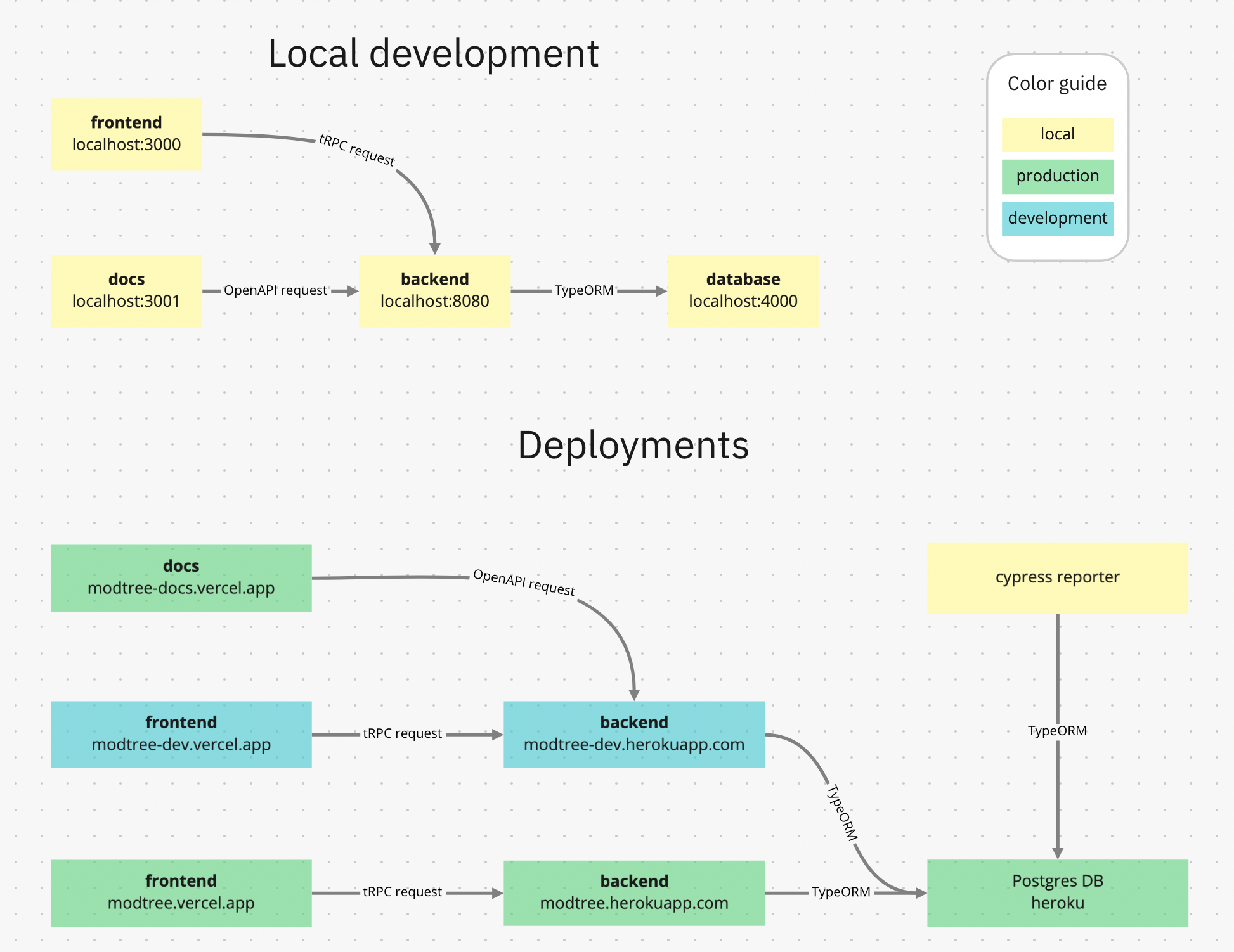
Task: Select the database localhost:4000 node
Action: click(x=743, y=291)
